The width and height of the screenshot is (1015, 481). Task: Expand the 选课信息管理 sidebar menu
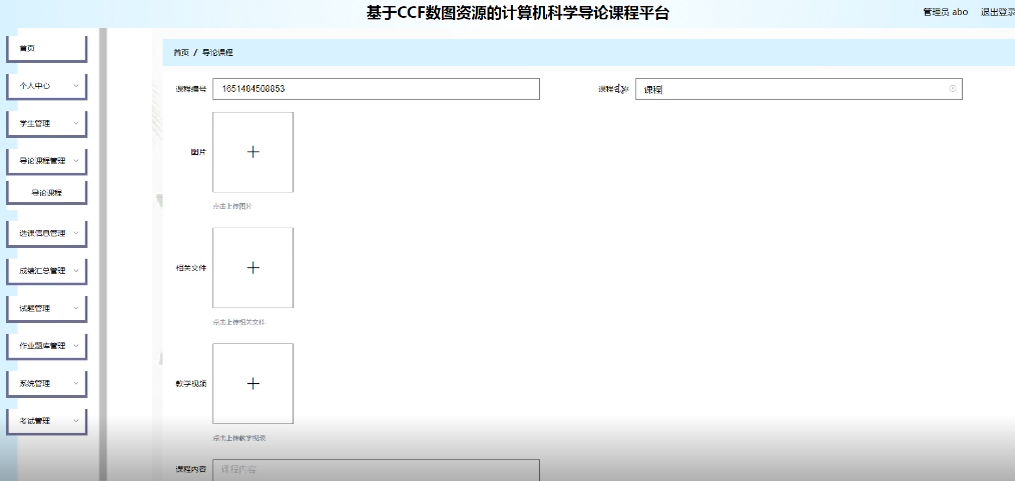coord(47,234)
